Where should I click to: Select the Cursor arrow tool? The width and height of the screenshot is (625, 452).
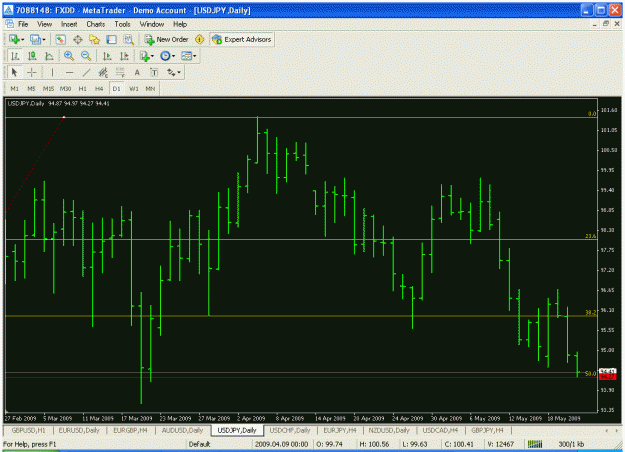point(15,73)
